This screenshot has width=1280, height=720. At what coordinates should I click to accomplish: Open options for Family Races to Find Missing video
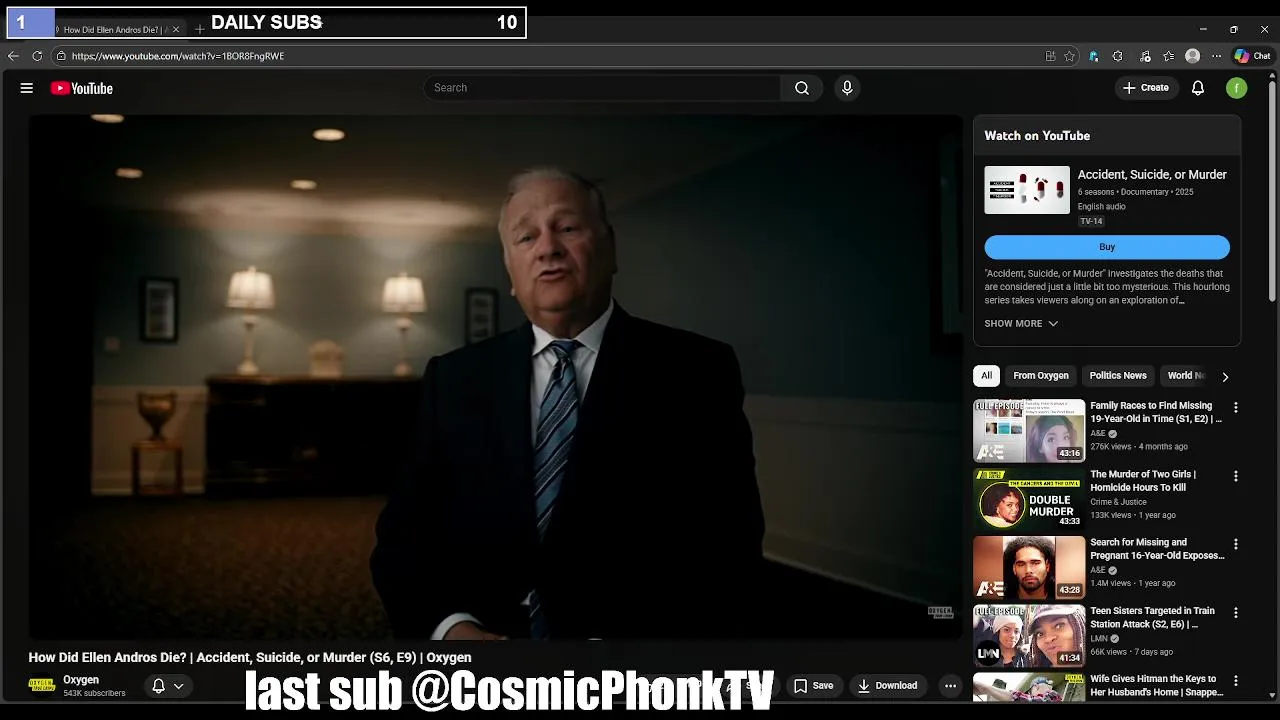click(1236, 408)
